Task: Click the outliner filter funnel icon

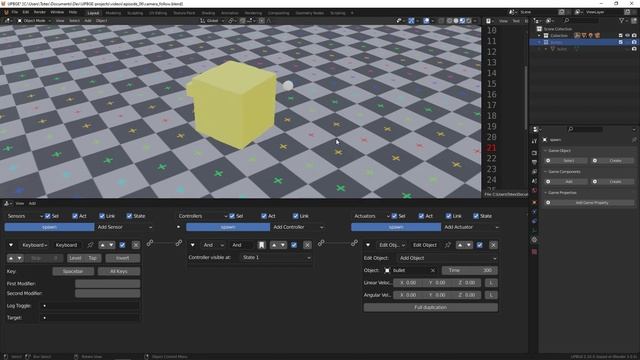Action: coord(621,20)
